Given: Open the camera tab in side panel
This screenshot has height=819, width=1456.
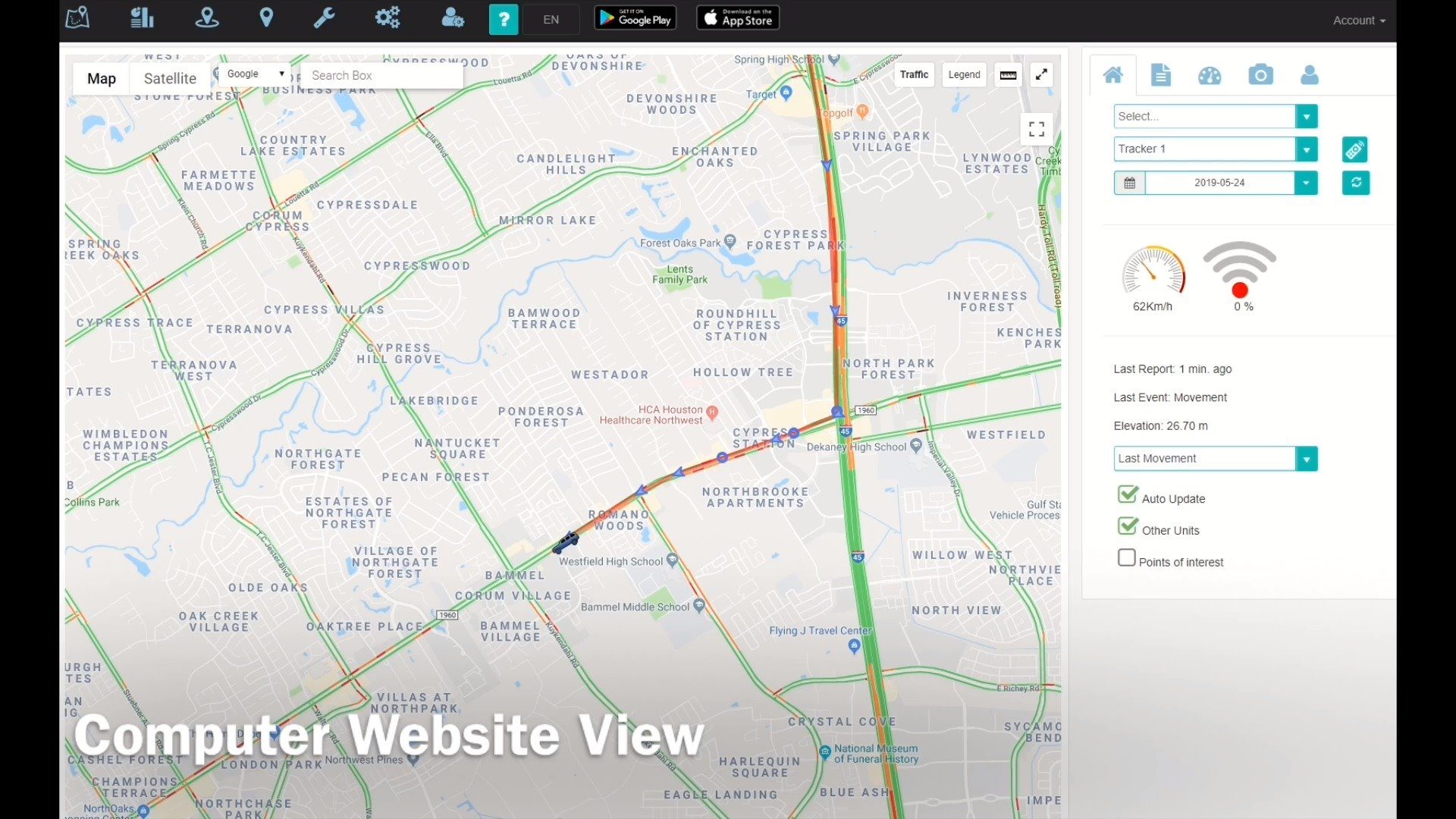Looking at the screenshot, I should (x=1260, y=74).
